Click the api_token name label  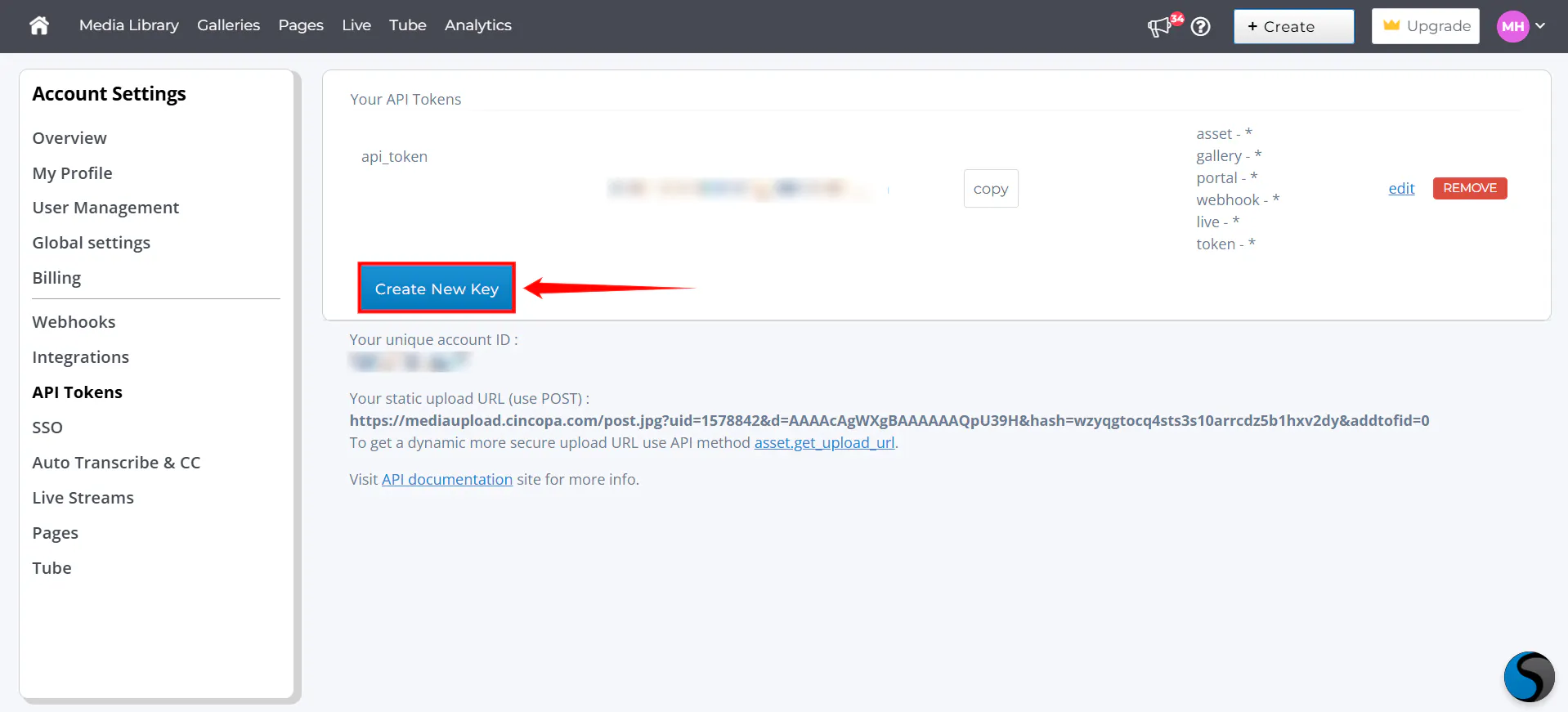coord(394,157)
